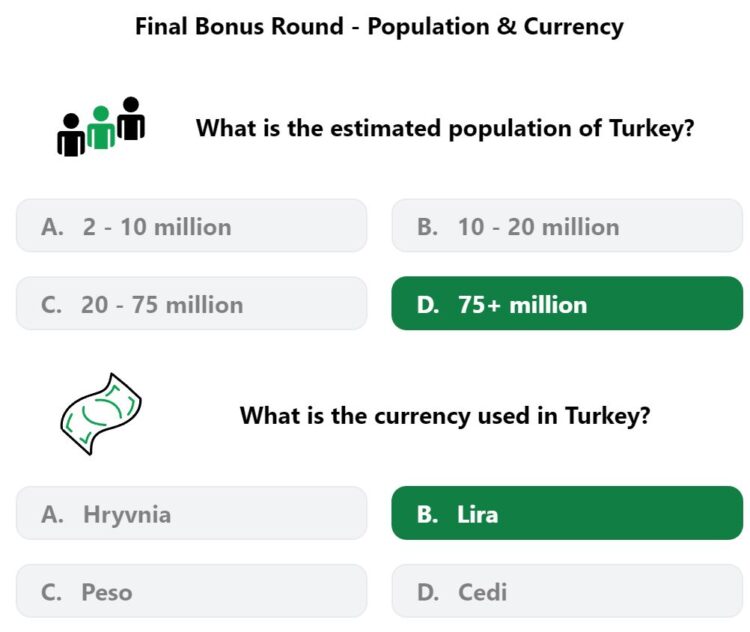This screenshot has height=632, width=750.
Task: Click letter D of 75+ million option
Action: click(428, 305)
